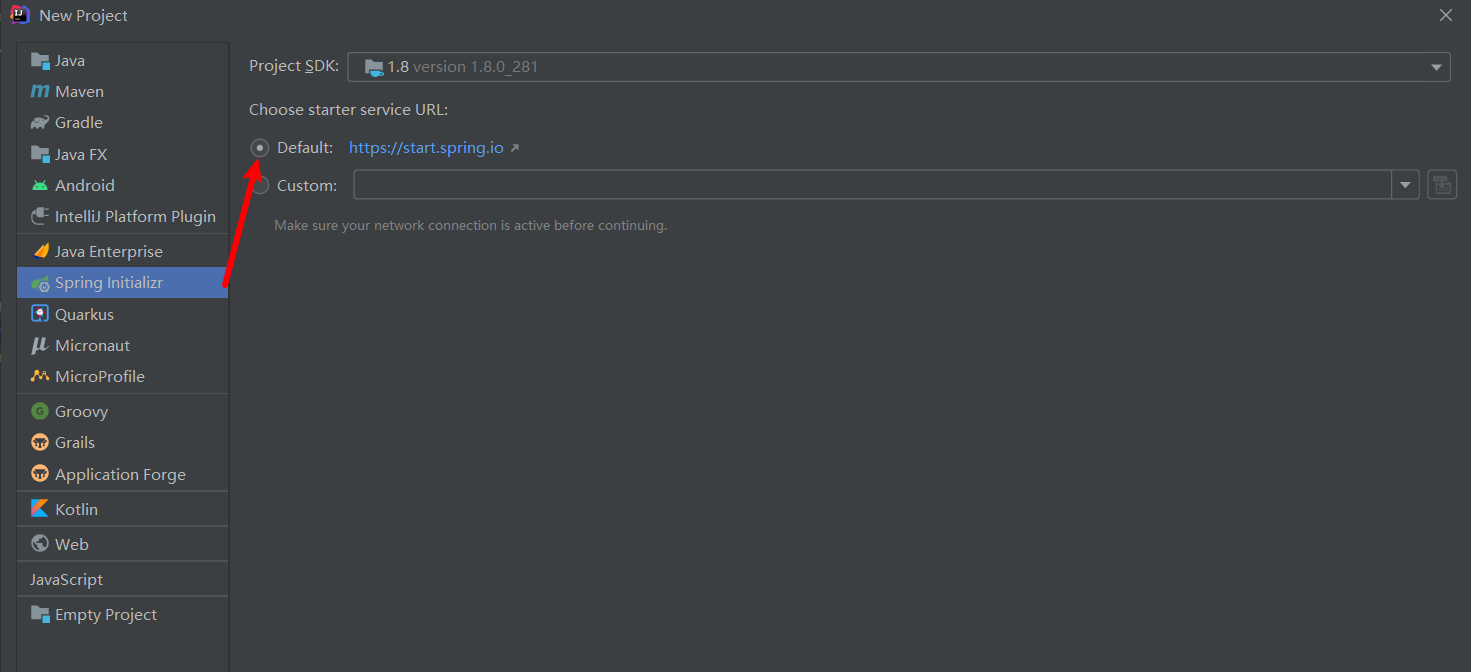The image size is (1471, 672).
Task: Select Java FX project type
Action: [122, 154]
